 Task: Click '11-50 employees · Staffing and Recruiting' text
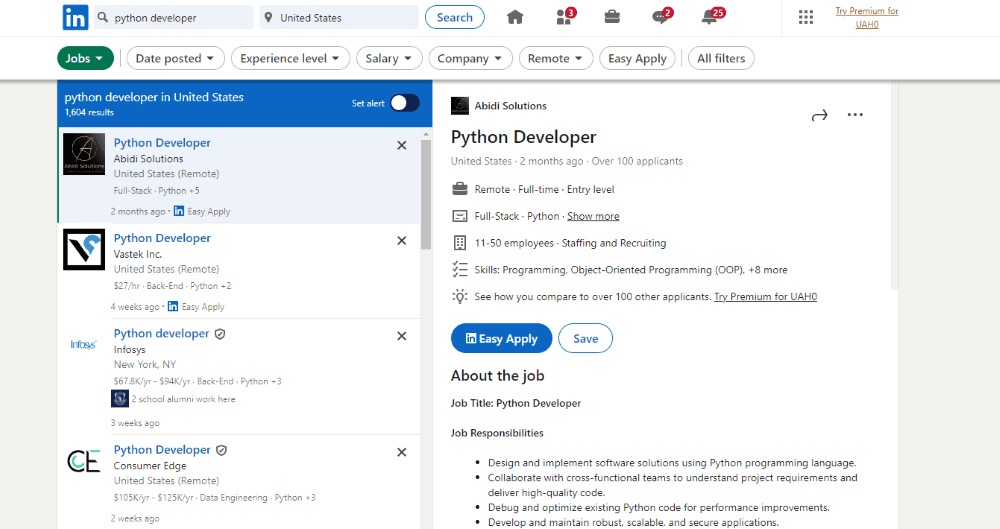coord(570,243)
